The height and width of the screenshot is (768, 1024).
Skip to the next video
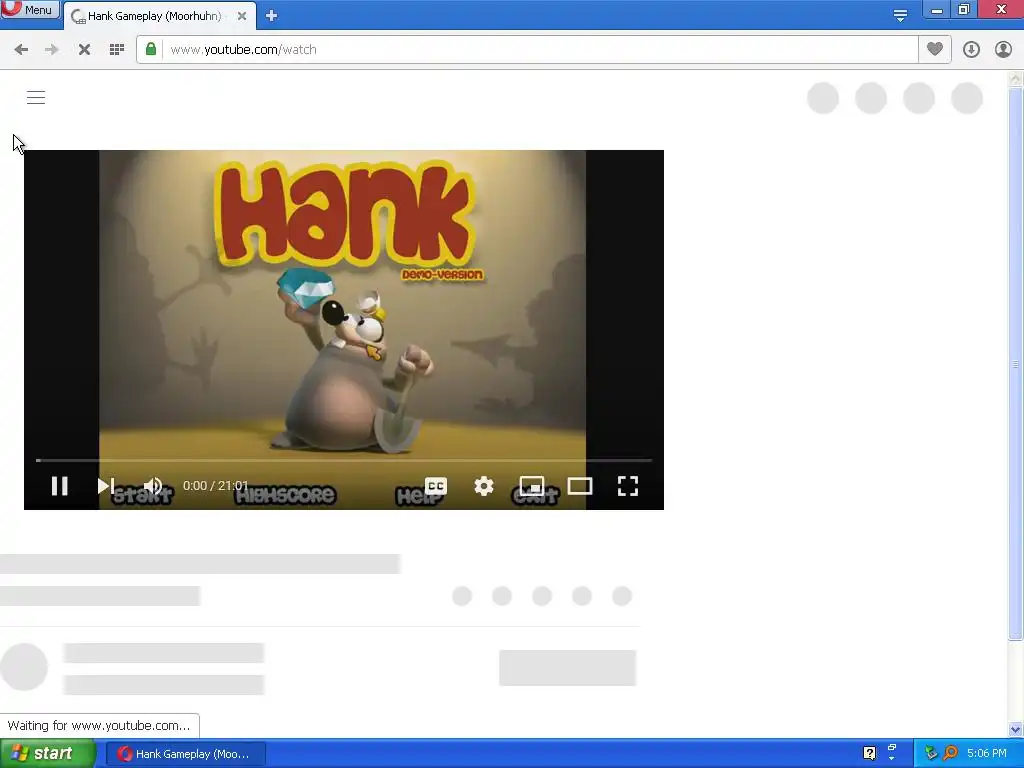tap(106, 486)
